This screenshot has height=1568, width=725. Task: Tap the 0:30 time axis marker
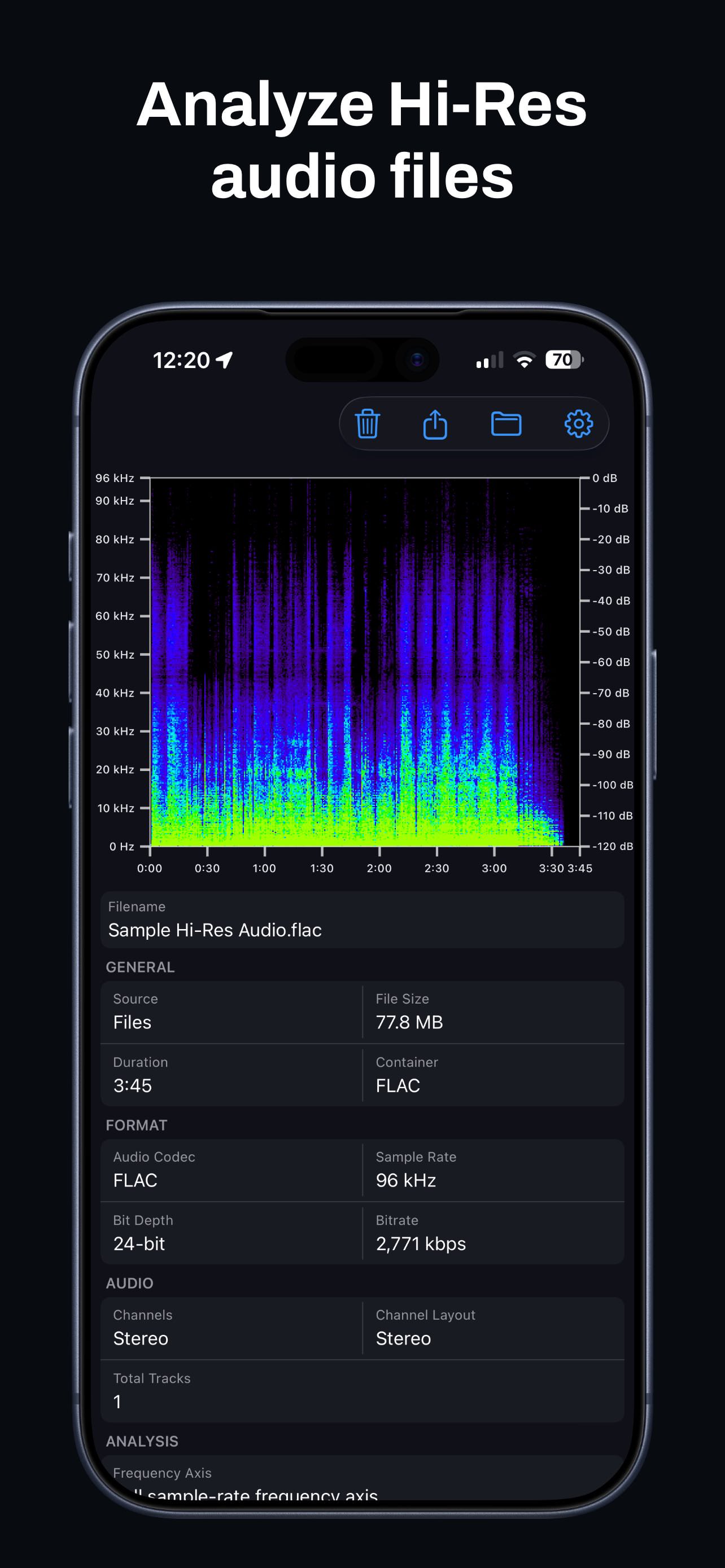click(x=207, y=869)
